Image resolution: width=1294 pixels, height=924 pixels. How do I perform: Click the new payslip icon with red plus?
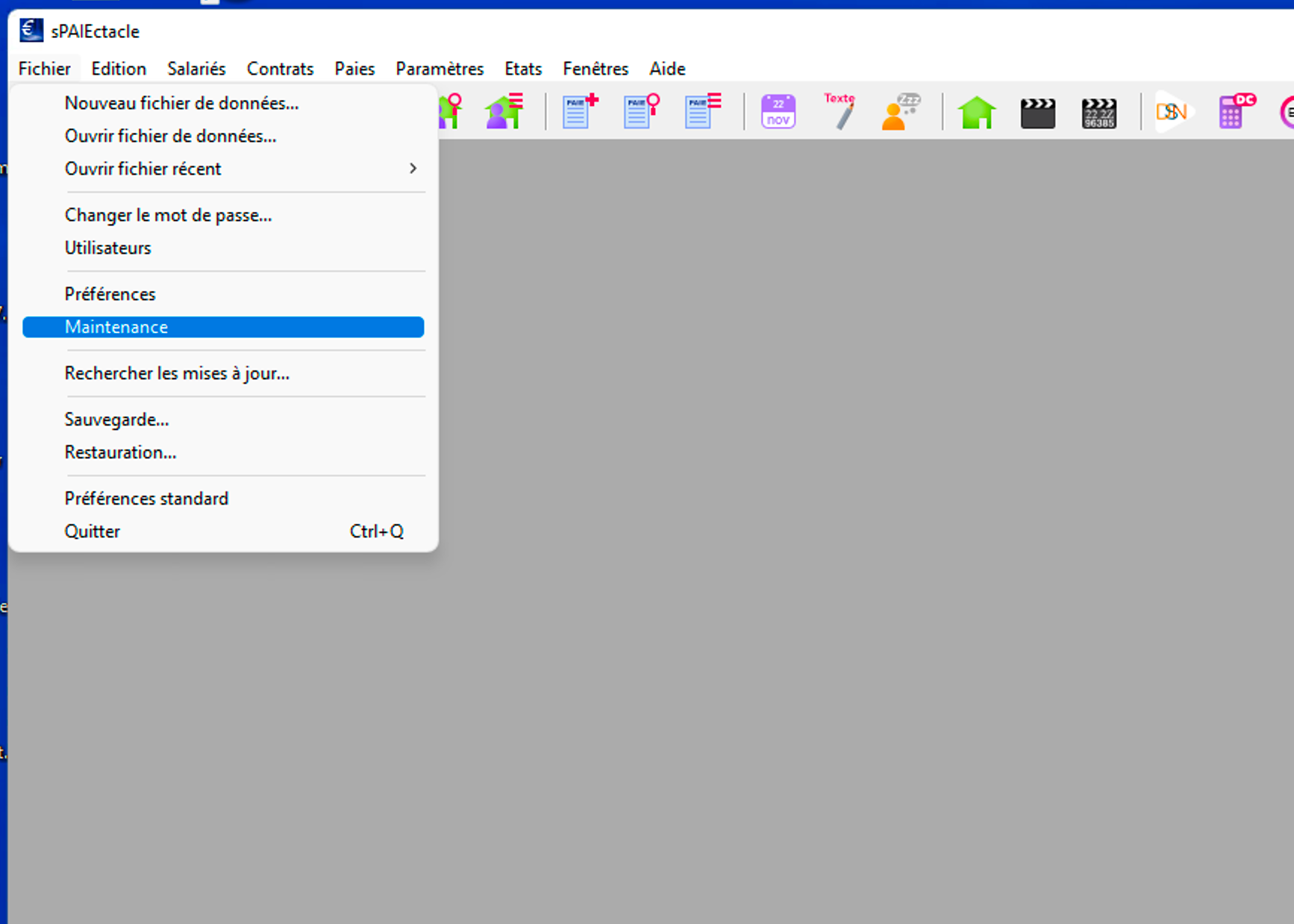[581, 112]
